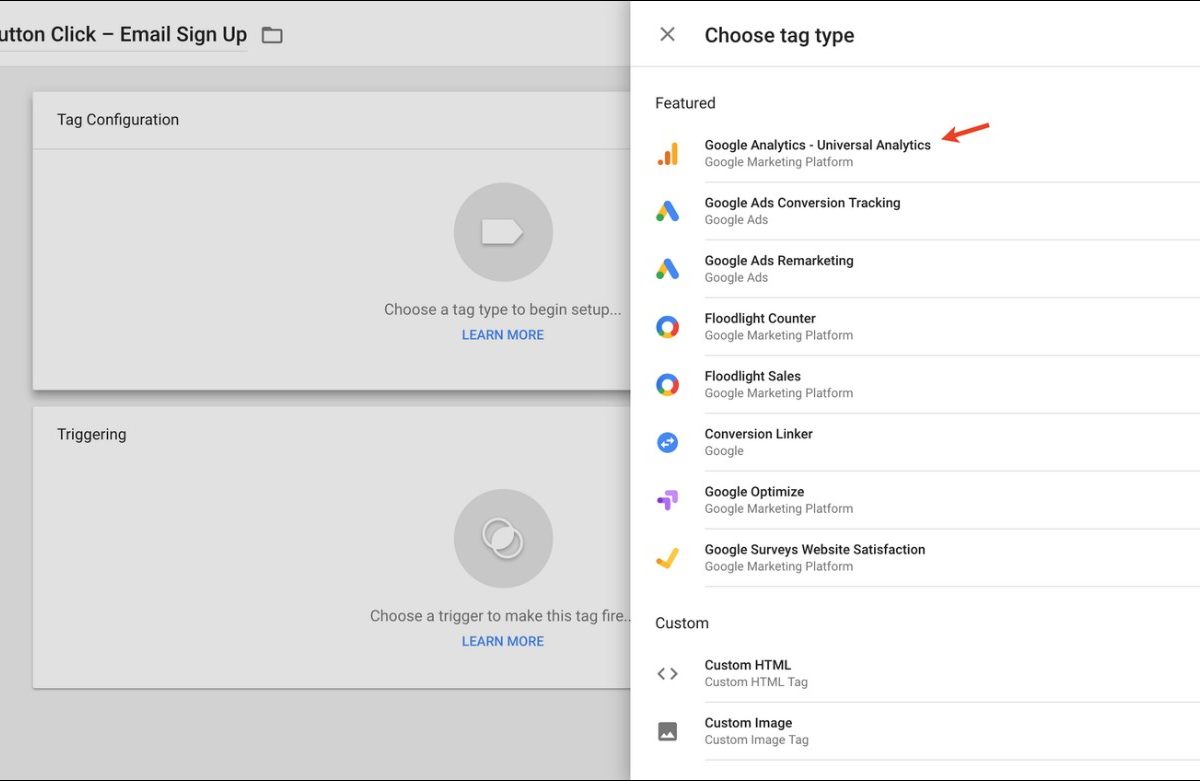Viewport: 1200px width, 781px height.
Task: Close the Choose tag type panel
Action: pyautogui.click(x=667, y=35)
